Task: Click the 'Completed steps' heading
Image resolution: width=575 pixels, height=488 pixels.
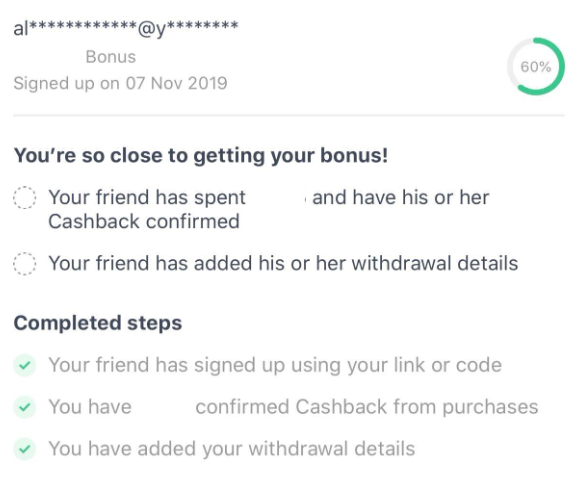Action: (x=98, y=323)
